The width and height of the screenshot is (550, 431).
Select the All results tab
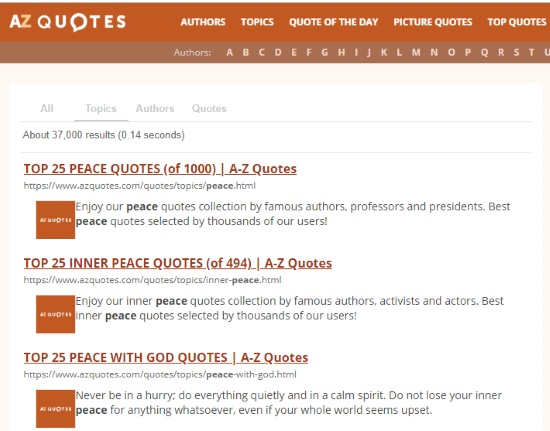point(47,108)
